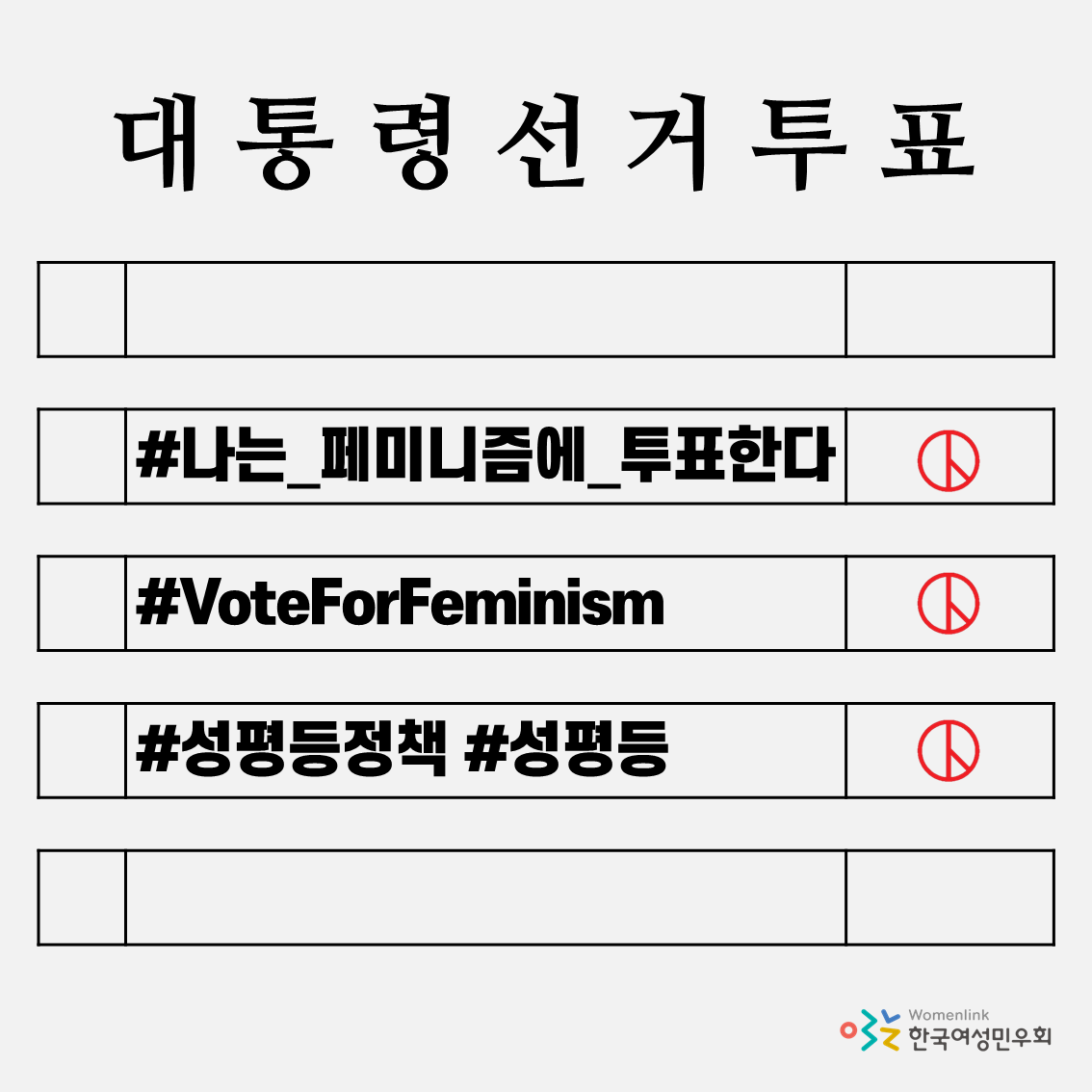Viewport: 1092px width, 1092px height.
Task: Click the red vote stamp beside #나는_페미니즘에_투표한다
Action: [x=949, y=460]
